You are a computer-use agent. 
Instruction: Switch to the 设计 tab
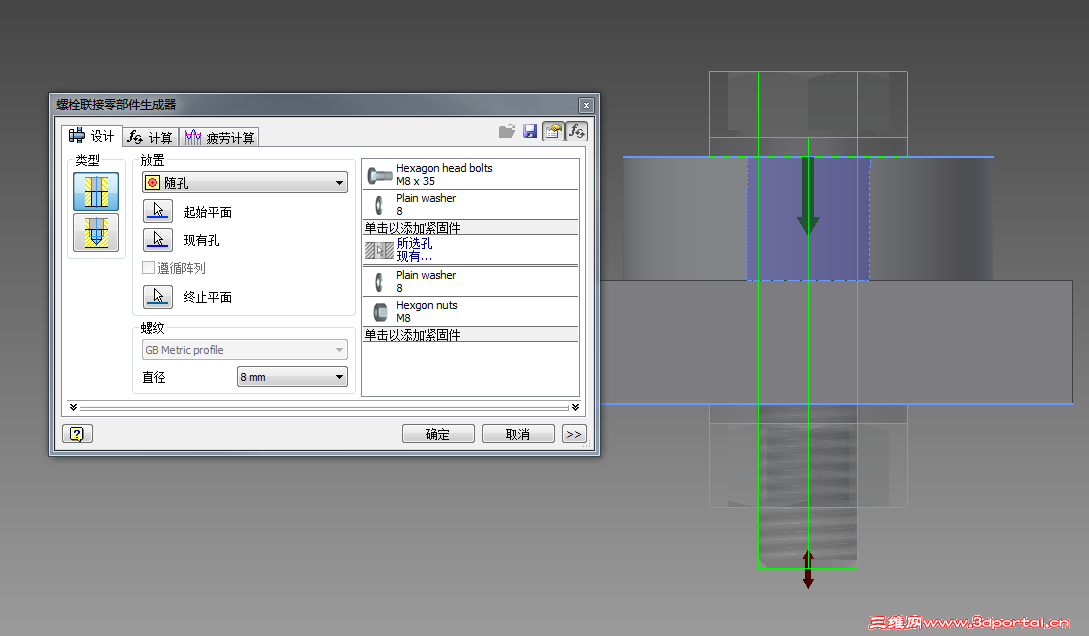92,136
